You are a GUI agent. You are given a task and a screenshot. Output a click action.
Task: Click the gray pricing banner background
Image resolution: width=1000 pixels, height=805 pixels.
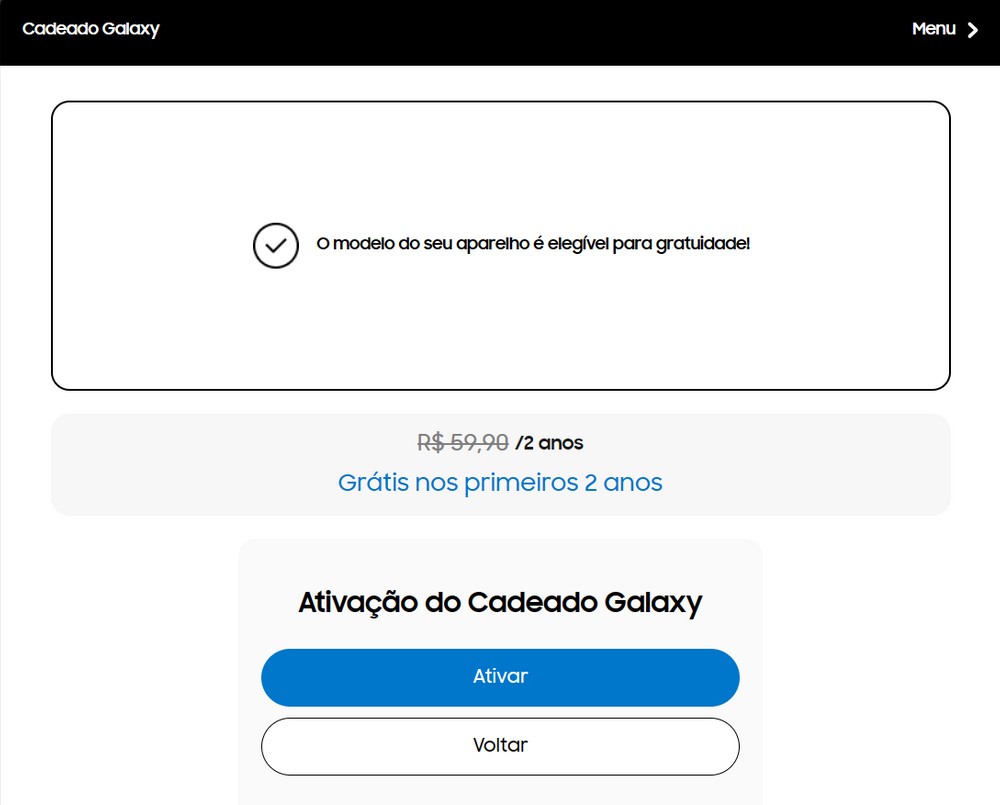pos(191,464)
